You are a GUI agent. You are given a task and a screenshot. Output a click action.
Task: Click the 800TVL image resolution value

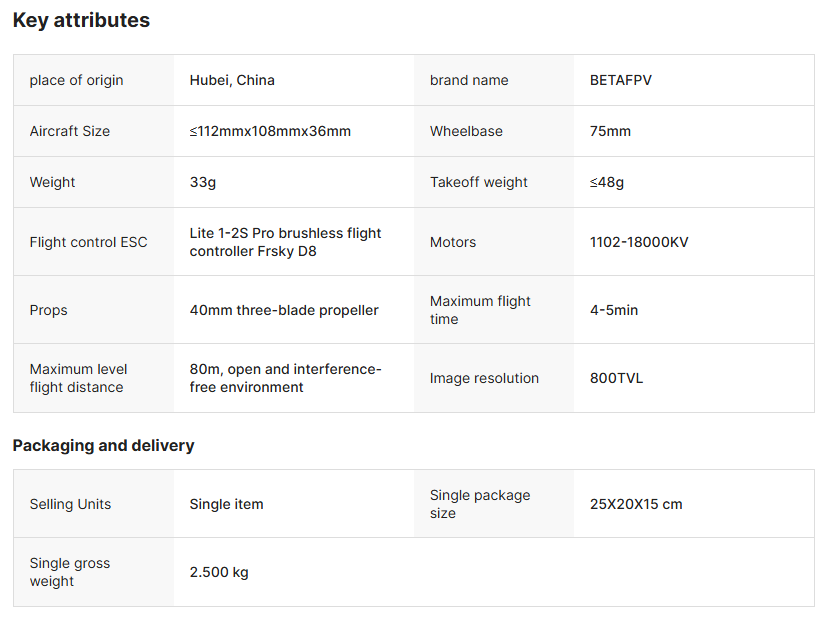(617, 378)
